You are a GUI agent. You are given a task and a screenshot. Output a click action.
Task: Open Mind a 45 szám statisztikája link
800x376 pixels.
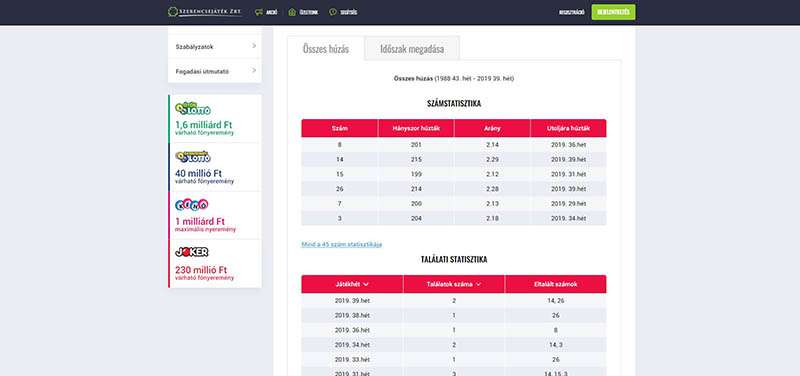tap(341, 244)
